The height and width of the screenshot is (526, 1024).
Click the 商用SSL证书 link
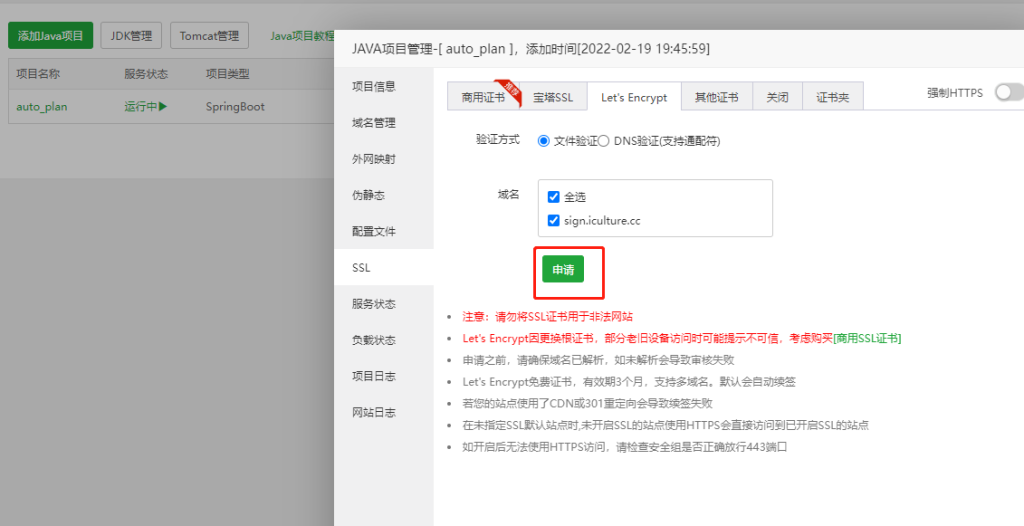point(867,338)
